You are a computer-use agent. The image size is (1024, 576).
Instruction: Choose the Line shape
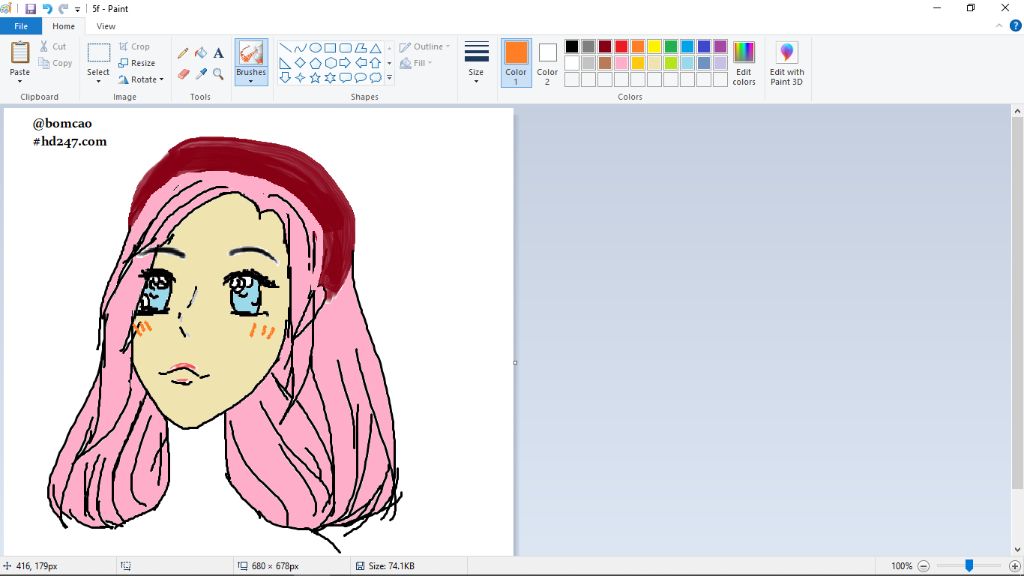pos(285,48)
